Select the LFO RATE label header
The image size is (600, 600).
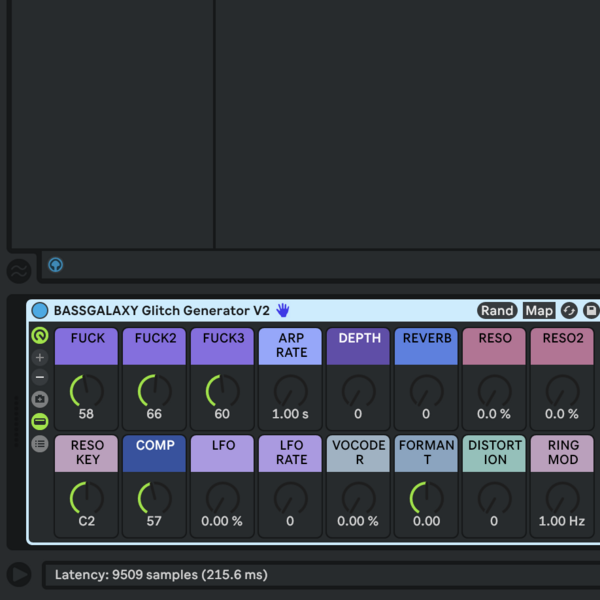[290, 453]
